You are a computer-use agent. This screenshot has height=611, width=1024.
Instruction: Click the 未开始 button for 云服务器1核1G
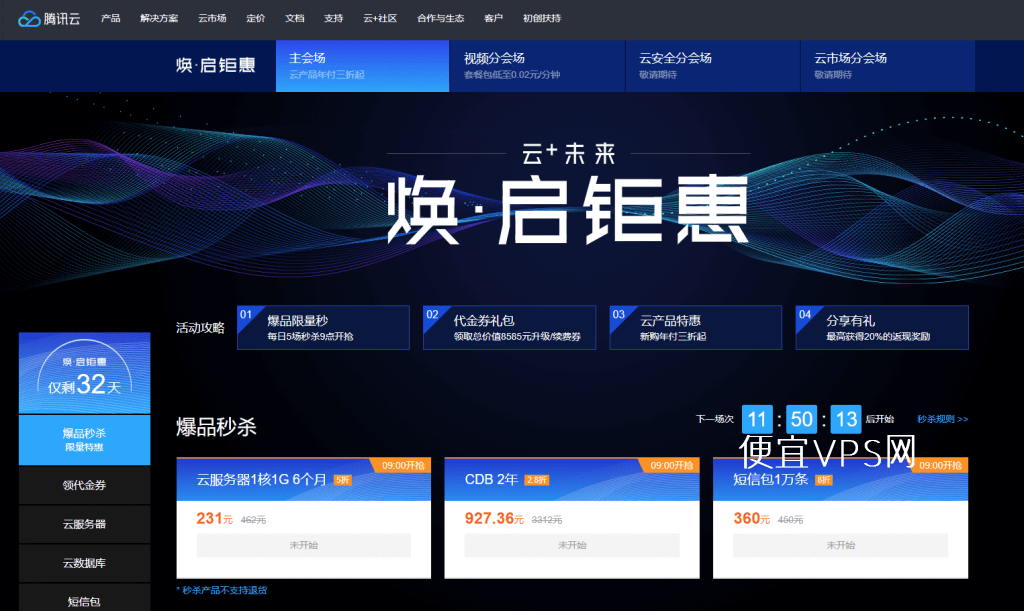tap(304, 545)
